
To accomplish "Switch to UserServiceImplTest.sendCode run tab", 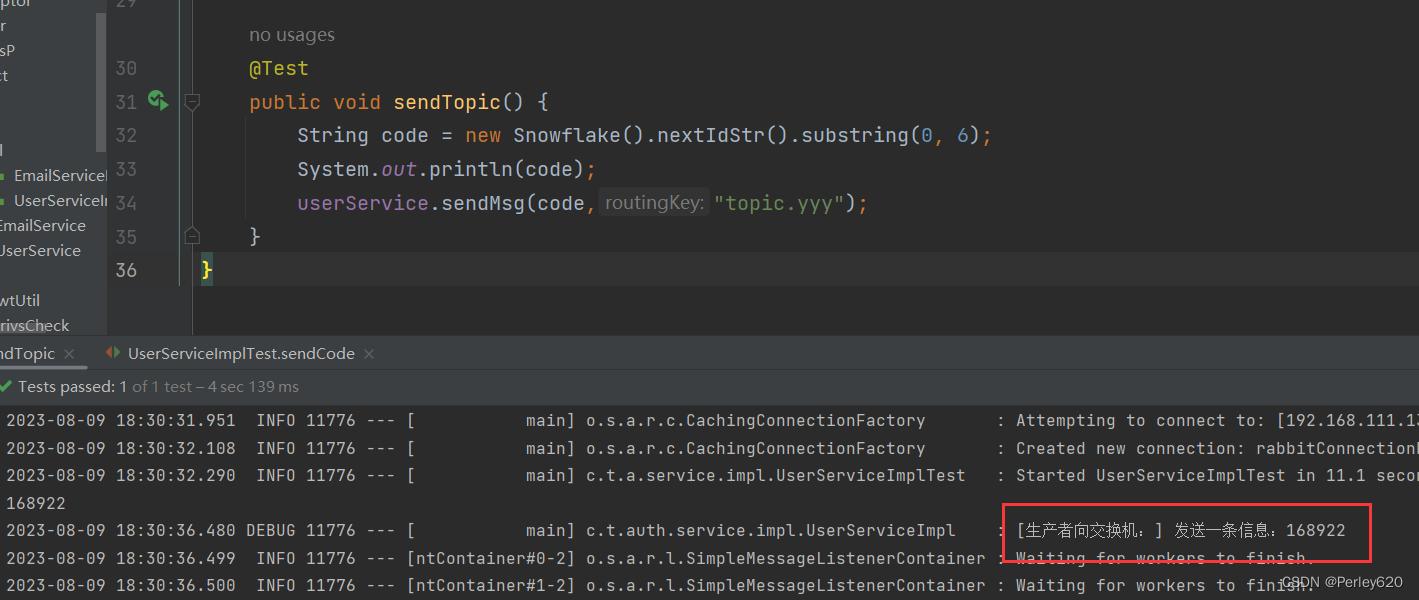I will coord(241,354).
